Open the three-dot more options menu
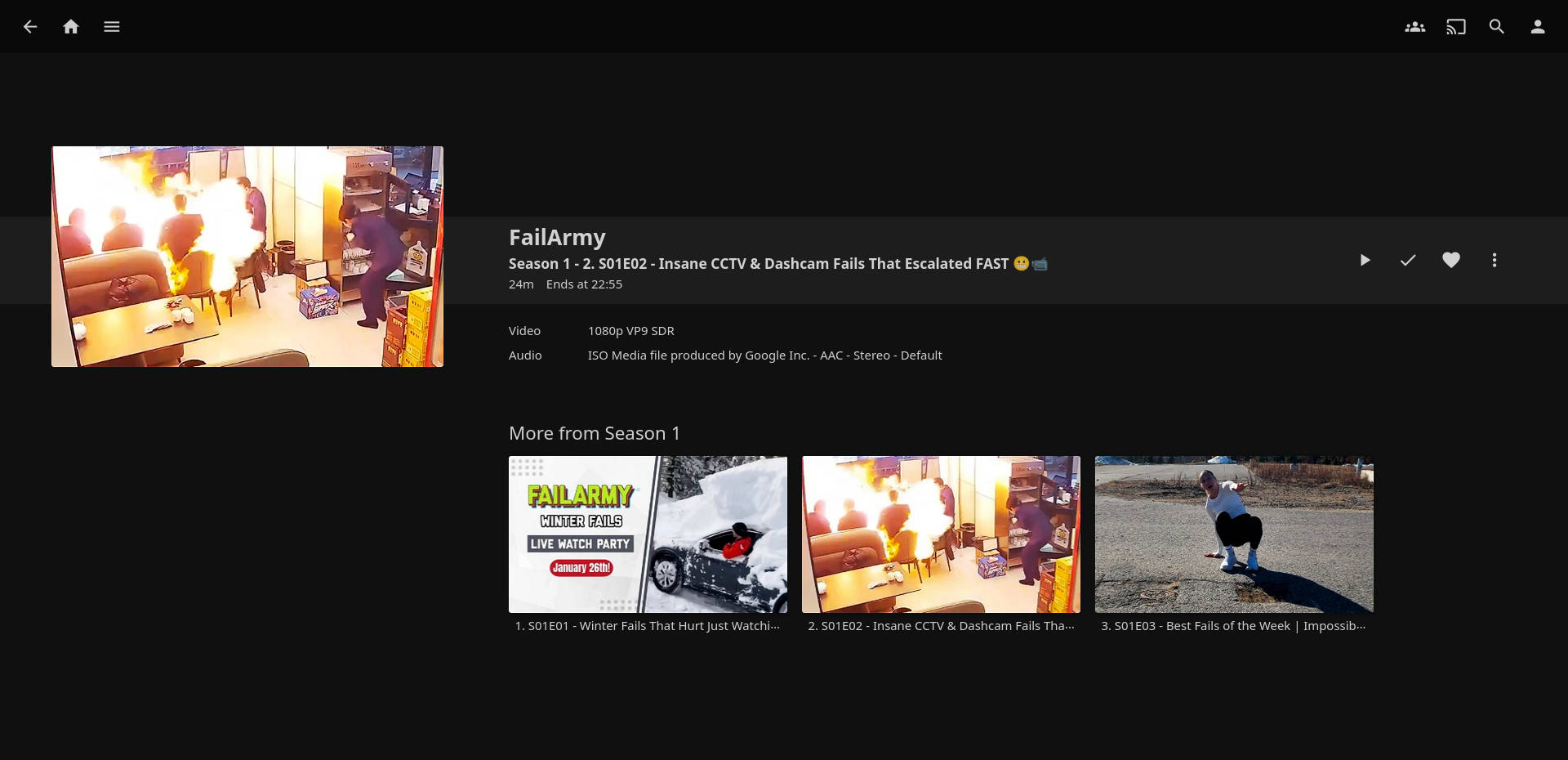 click(x=1494, y=260)
